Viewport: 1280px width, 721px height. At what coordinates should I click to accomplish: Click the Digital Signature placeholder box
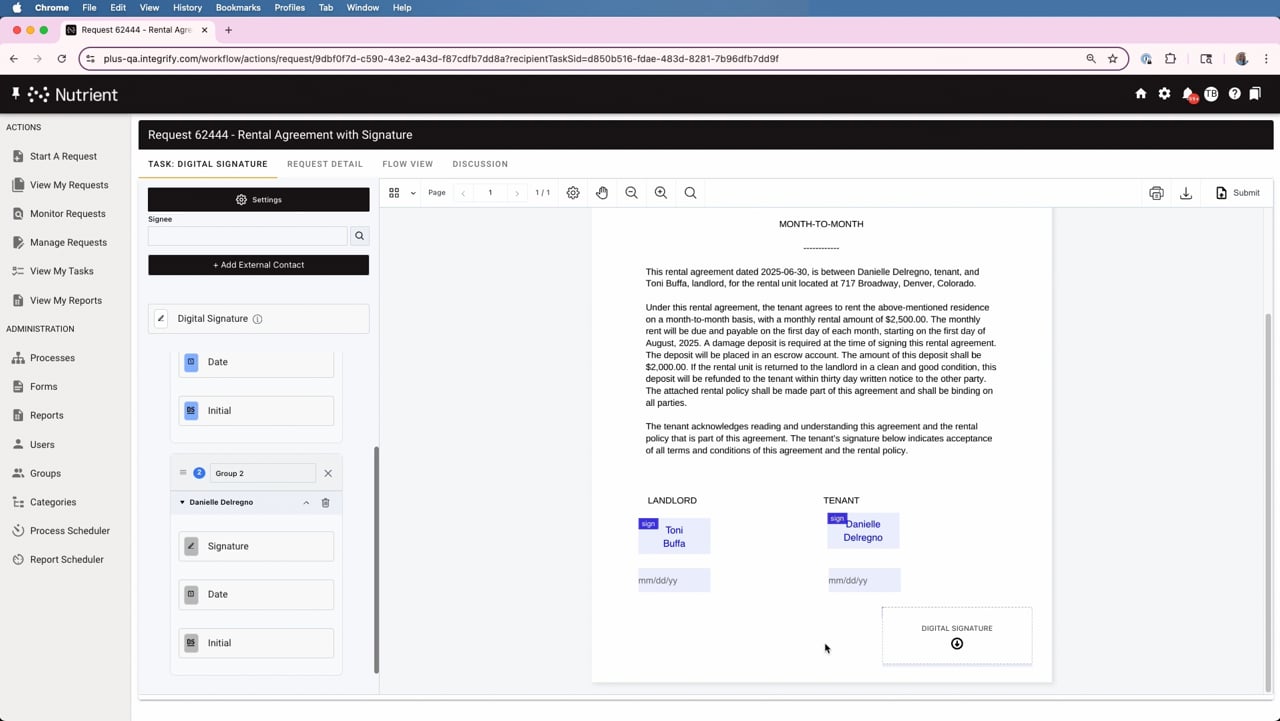[957, 636]
